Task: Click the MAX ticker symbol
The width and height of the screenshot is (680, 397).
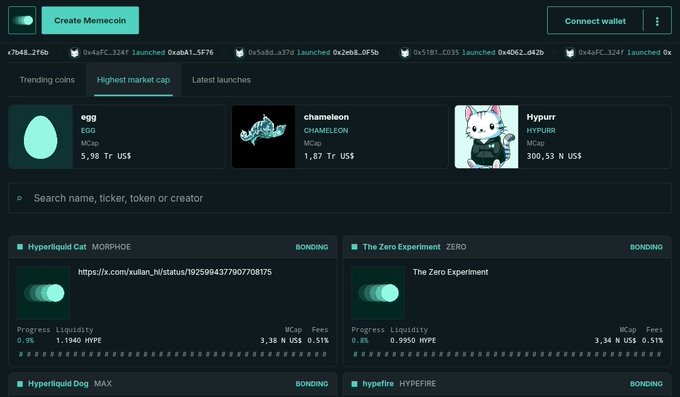Action: [x=103, y=384]
